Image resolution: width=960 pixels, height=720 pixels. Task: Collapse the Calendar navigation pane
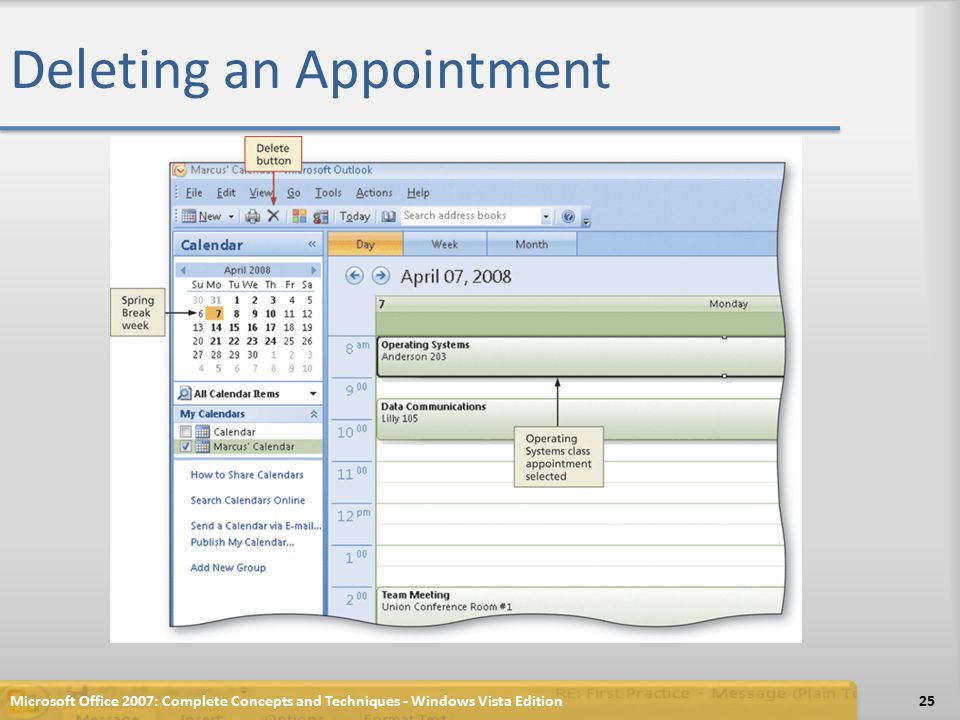[312, 244]
